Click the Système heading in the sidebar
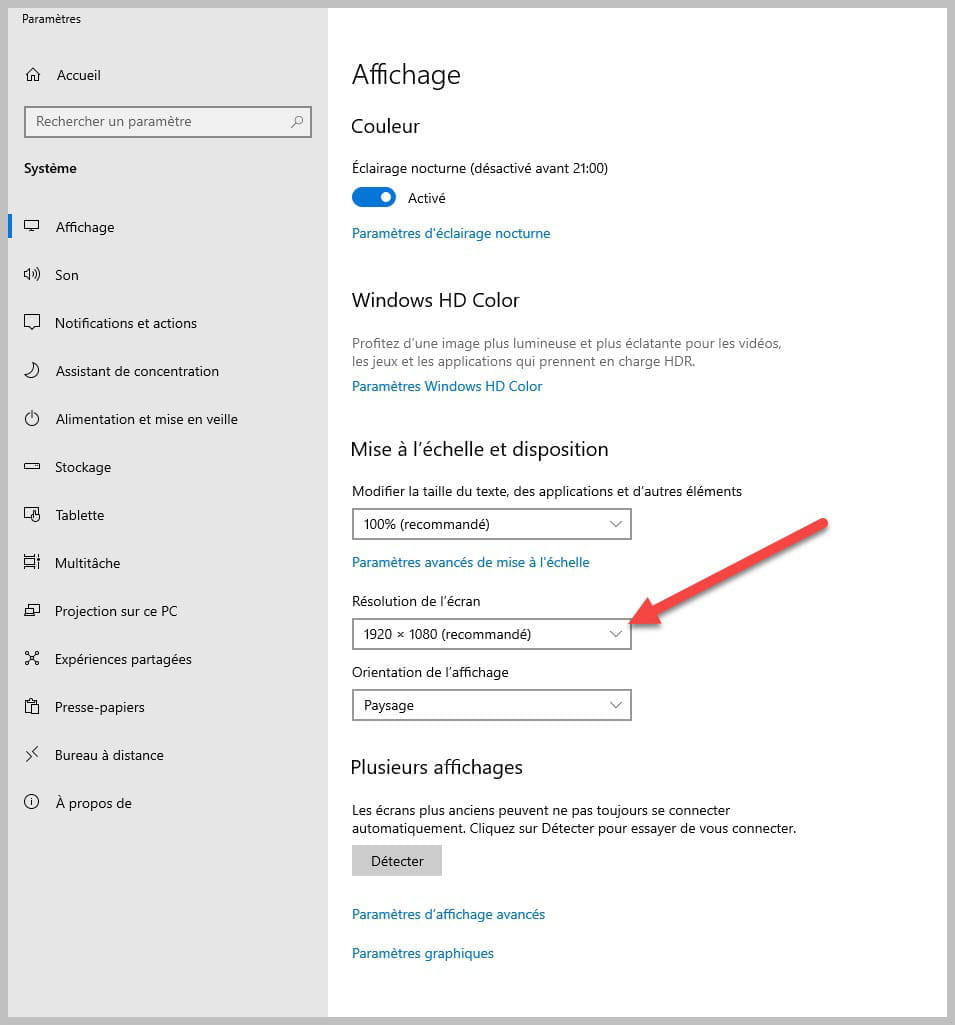955x1025 pixels. pos(50,169)
